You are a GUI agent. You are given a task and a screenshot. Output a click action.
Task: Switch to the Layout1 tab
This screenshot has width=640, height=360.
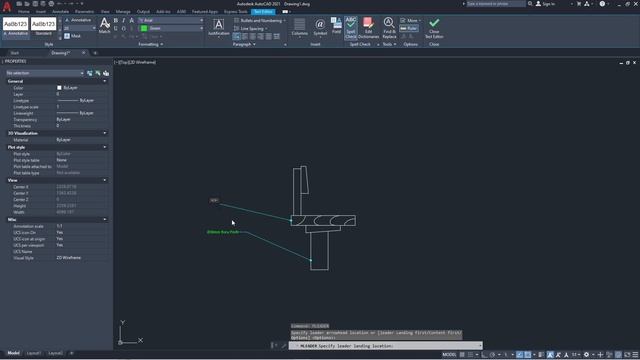point(34,353)
